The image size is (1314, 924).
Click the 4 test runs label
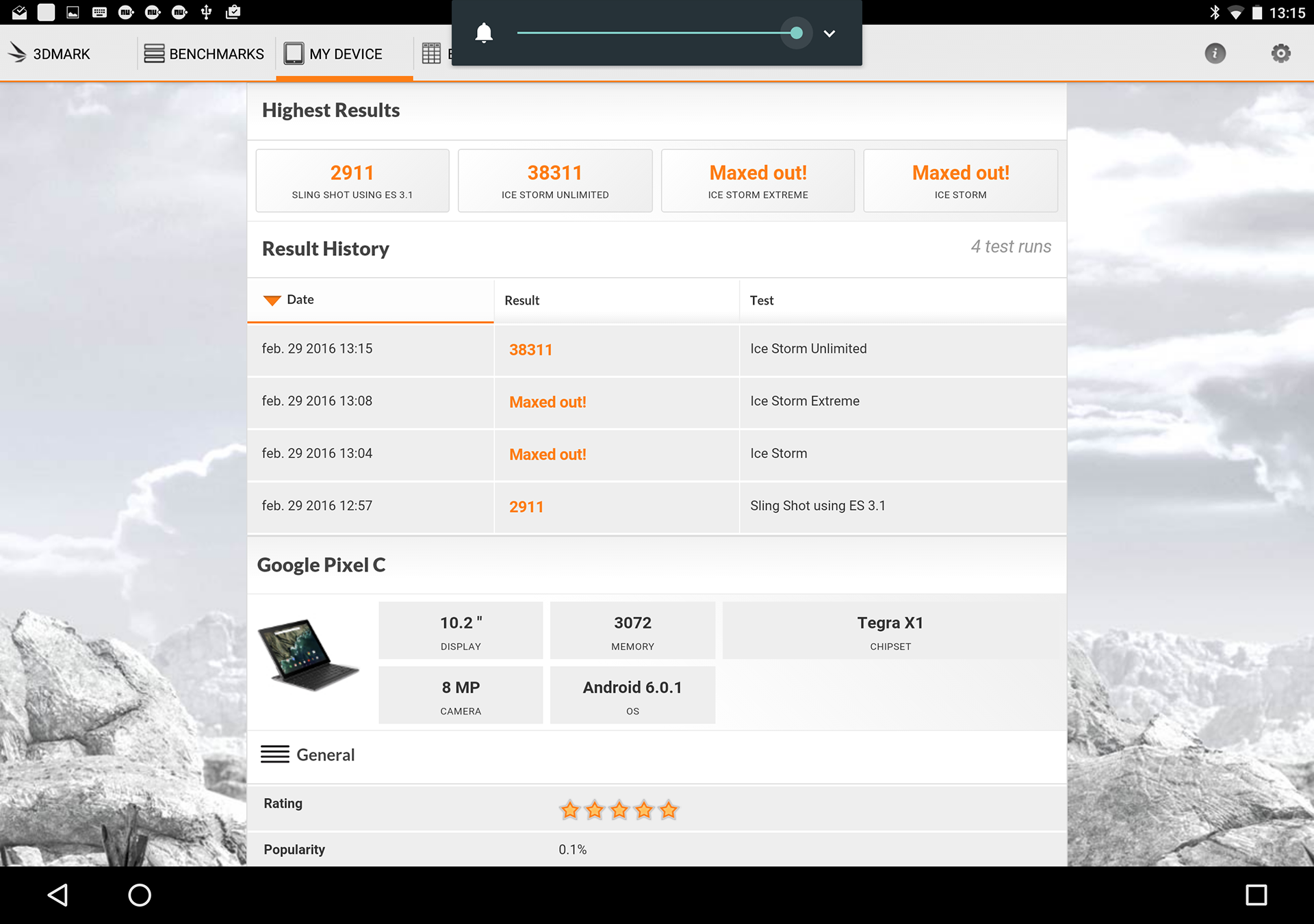pos(1011,246)
